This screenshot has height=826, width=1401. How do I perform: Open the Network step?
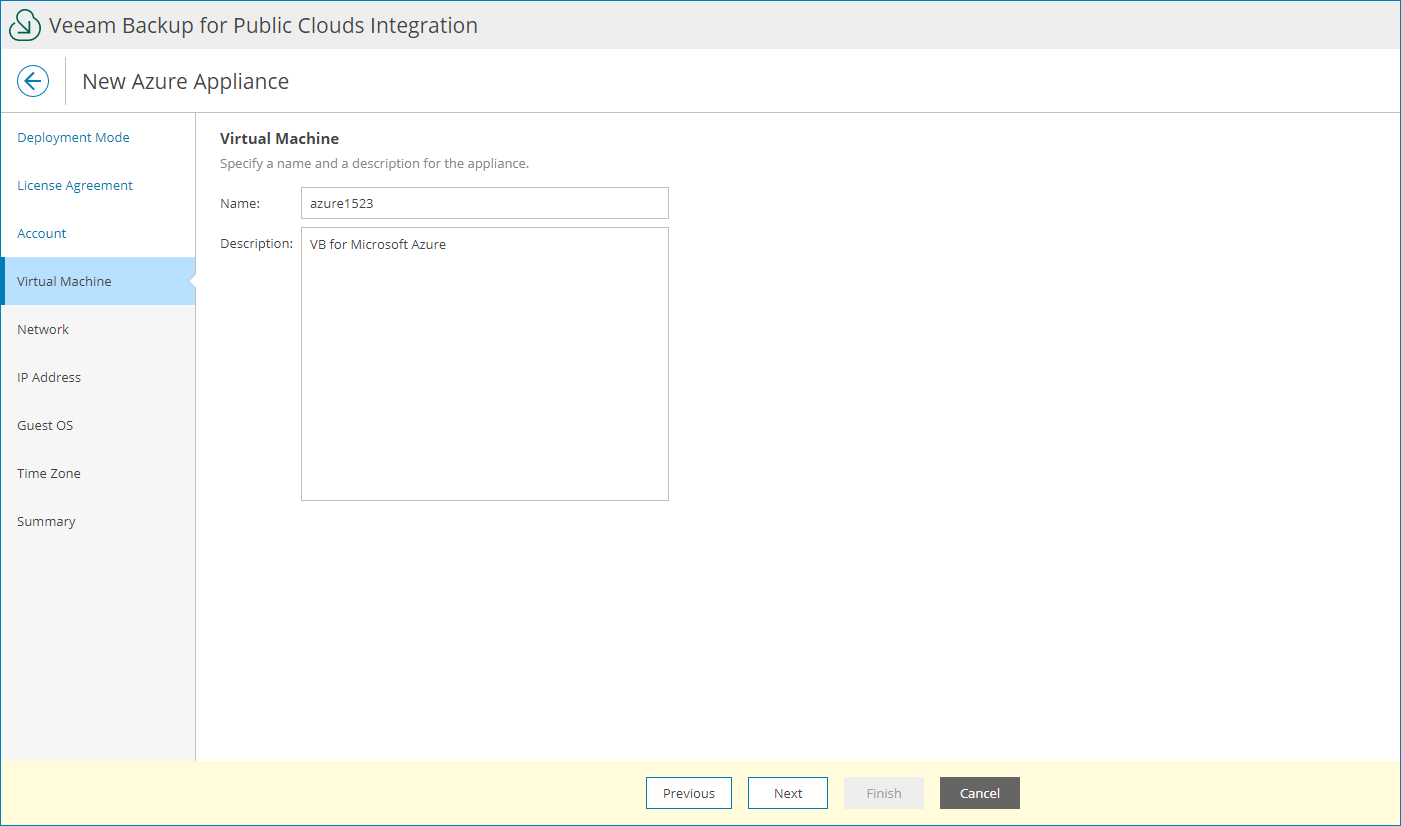tap(43, 329)
